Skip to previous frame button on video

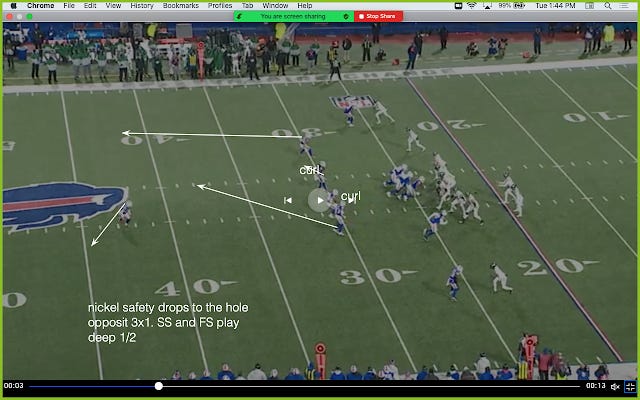[x=288, y=200]
